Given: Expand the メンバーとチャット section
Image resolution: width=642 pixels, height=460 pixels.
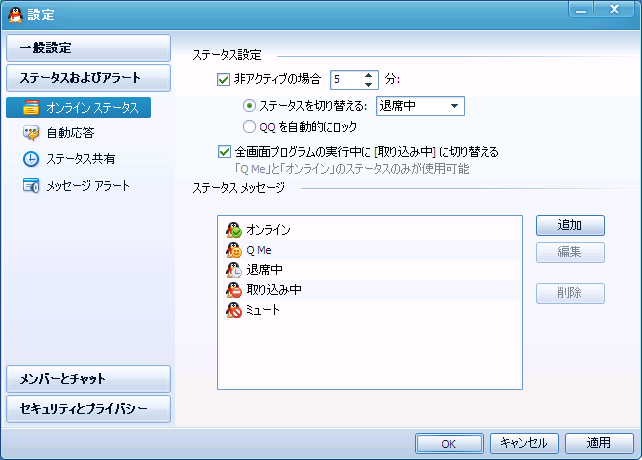Looking at the screenshot, I should click(88, 379).
